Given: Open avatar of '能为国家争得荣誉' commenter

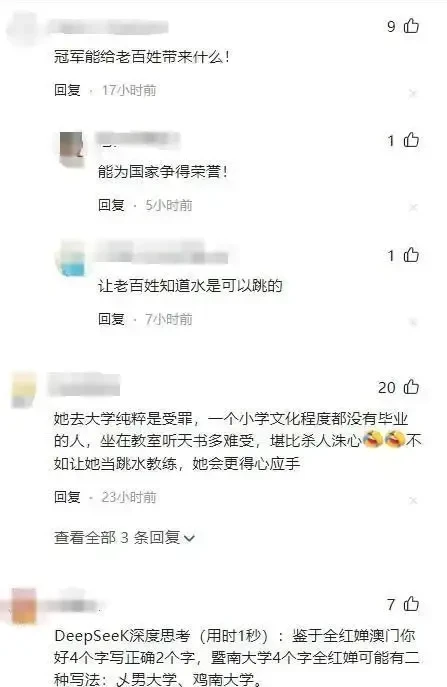Looking at the screenshot, I should point(71,149).
